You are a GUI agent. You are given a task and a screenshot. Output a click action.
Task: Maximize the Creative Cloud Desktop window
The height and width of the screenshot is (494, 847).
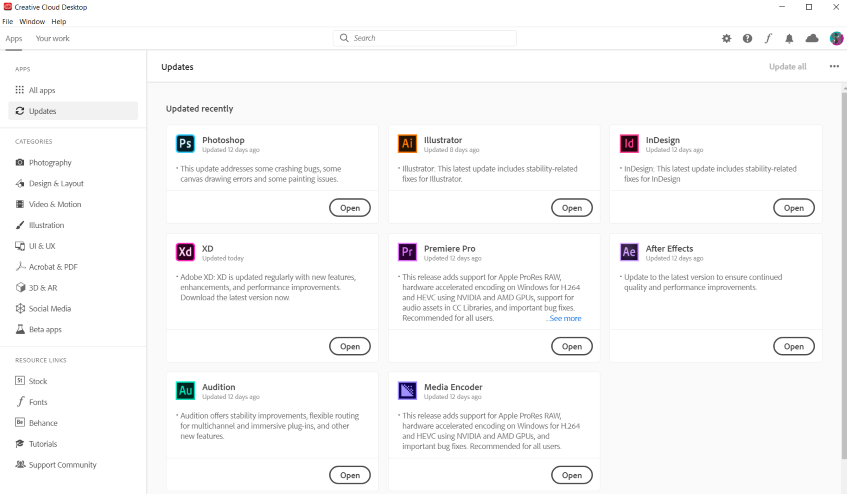tap(809, 7)
